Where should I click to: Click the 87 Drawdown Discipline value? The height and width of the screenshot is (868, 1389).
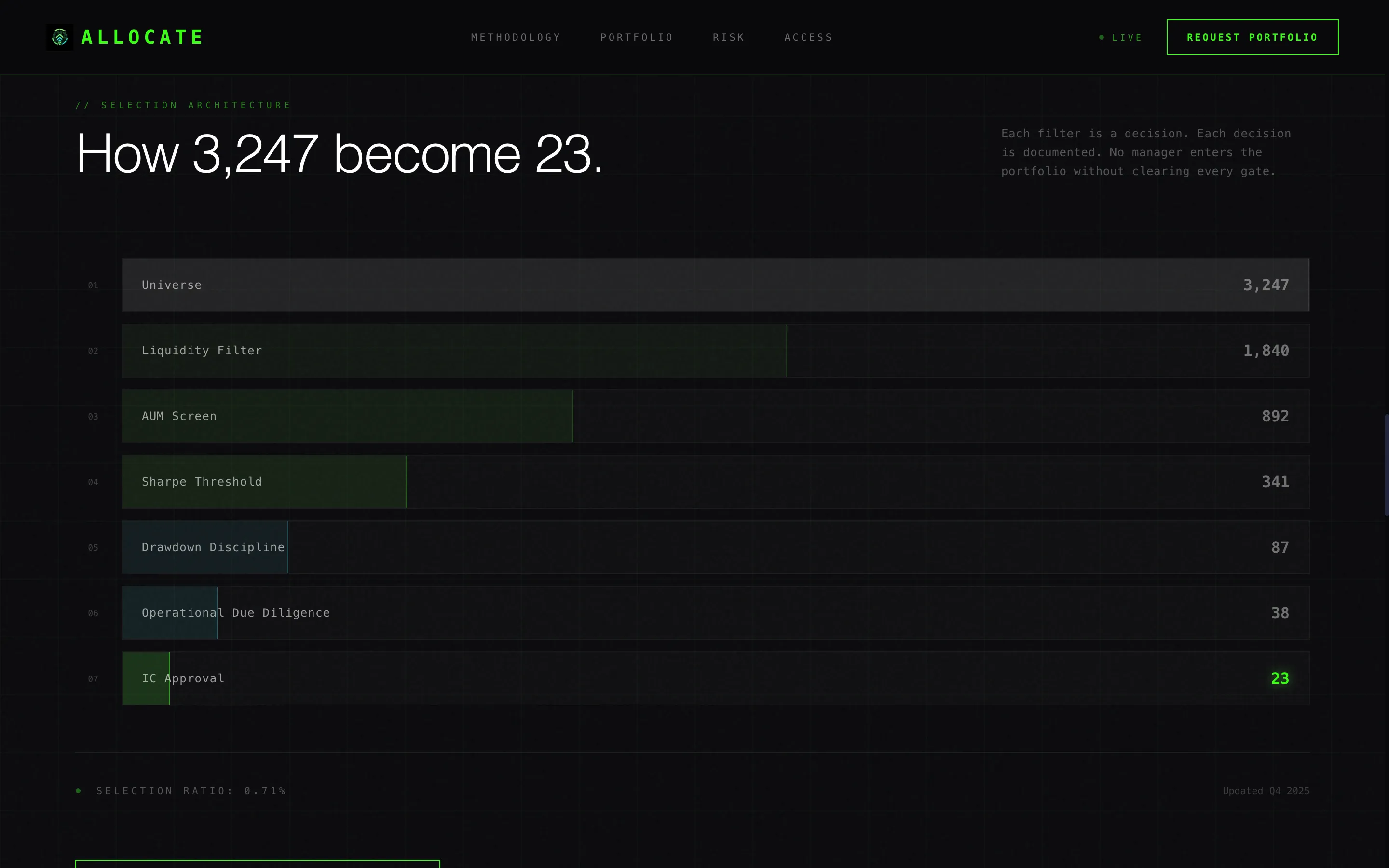1280,547
